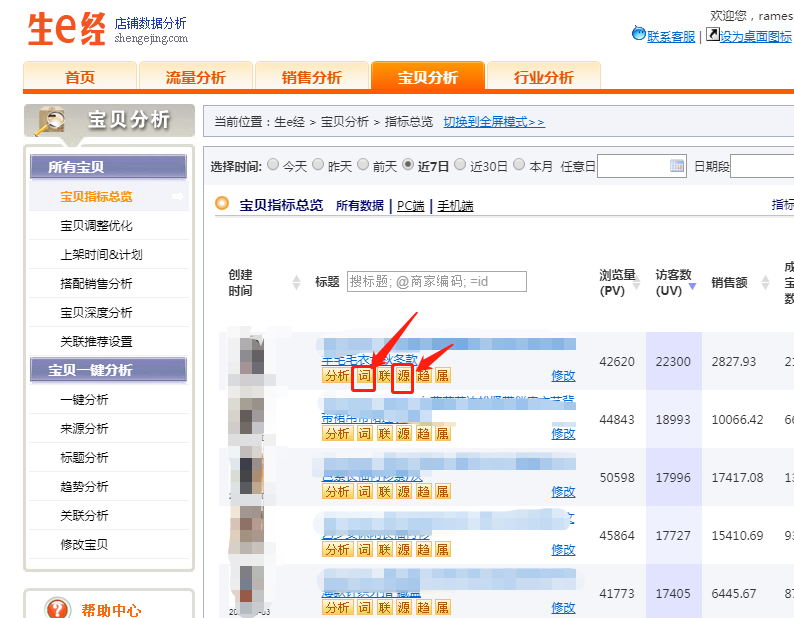Screen dimensions: 794x618
Task: Click the 标题 search input field
Action: 436,282
